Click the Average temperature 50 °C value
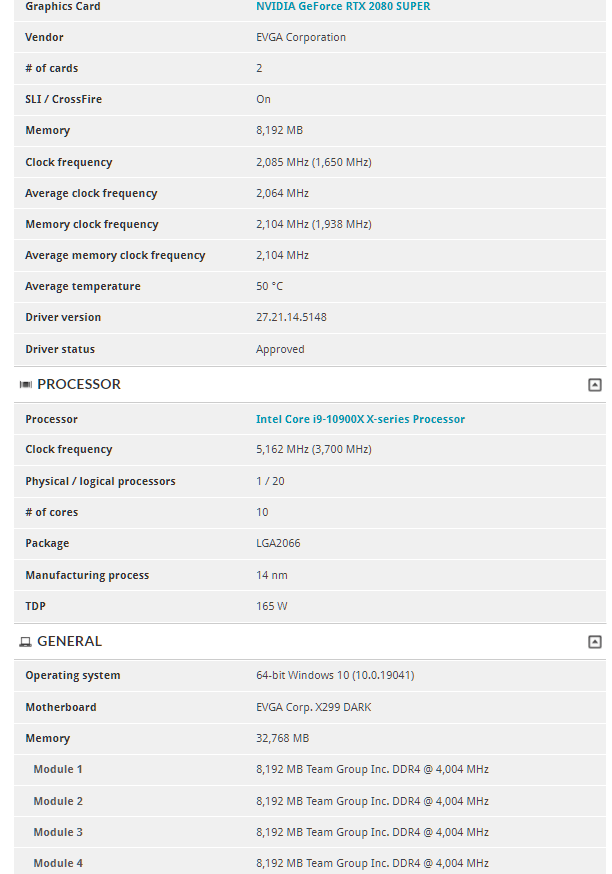This screenshot has width=612, height=874. (x=269, y=286)
